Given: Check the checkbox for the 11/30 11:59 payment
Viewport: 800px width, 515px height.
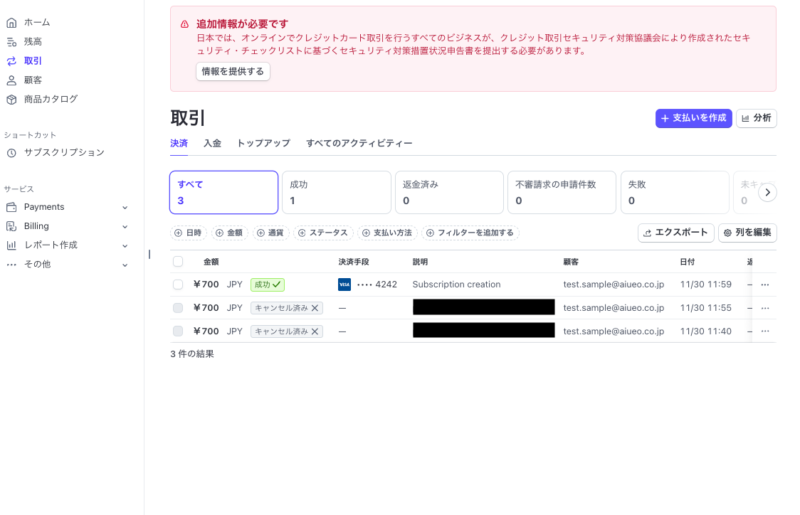Looking at the screenshot, I should click(178, 285).
